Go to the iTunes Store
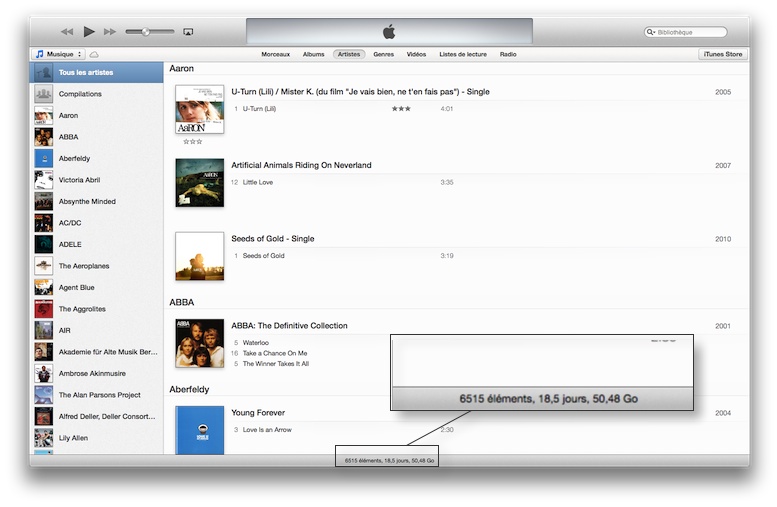The height and width of the screenshot is (507, 777). pos(723,54)
